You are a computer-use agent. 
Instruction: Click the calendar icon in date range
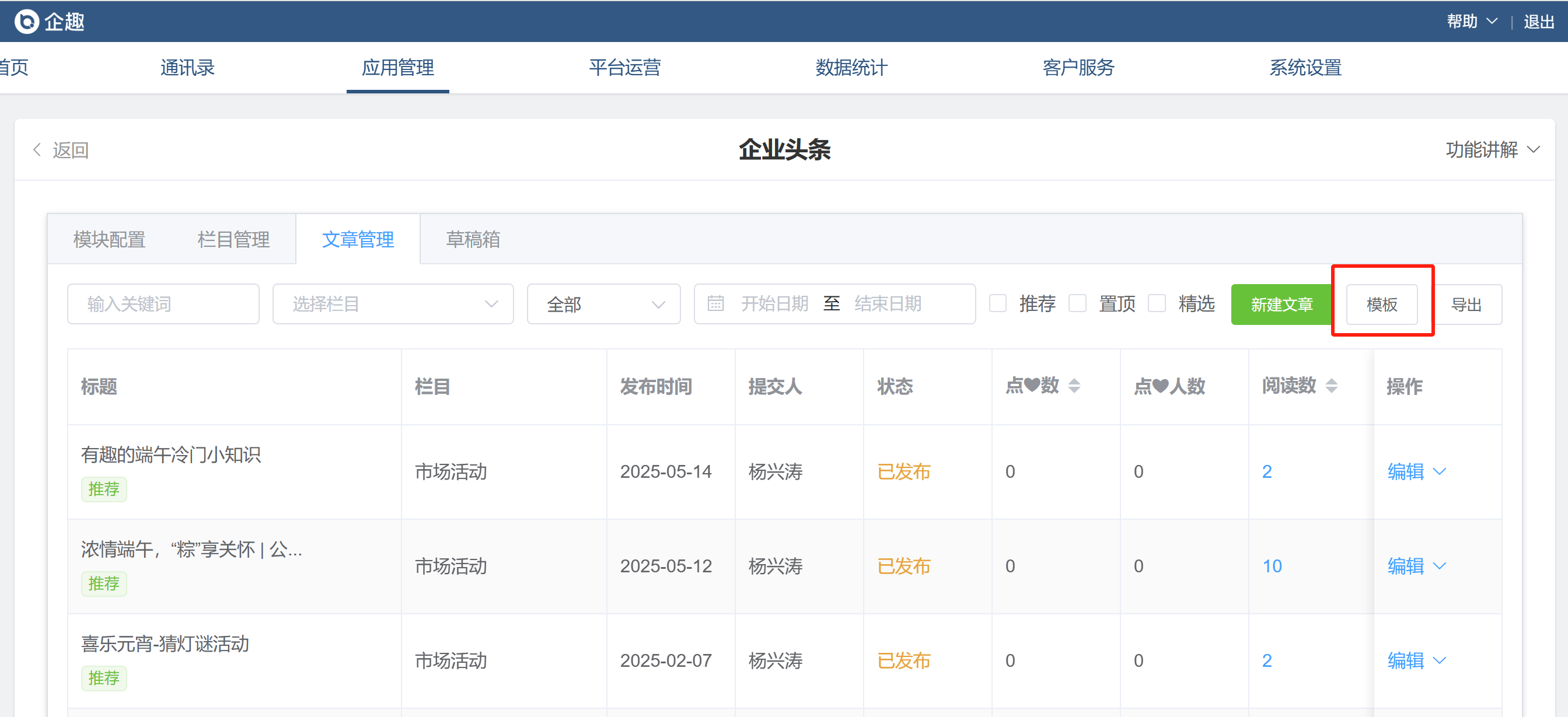pyautogui.click(x=715, y=303)
